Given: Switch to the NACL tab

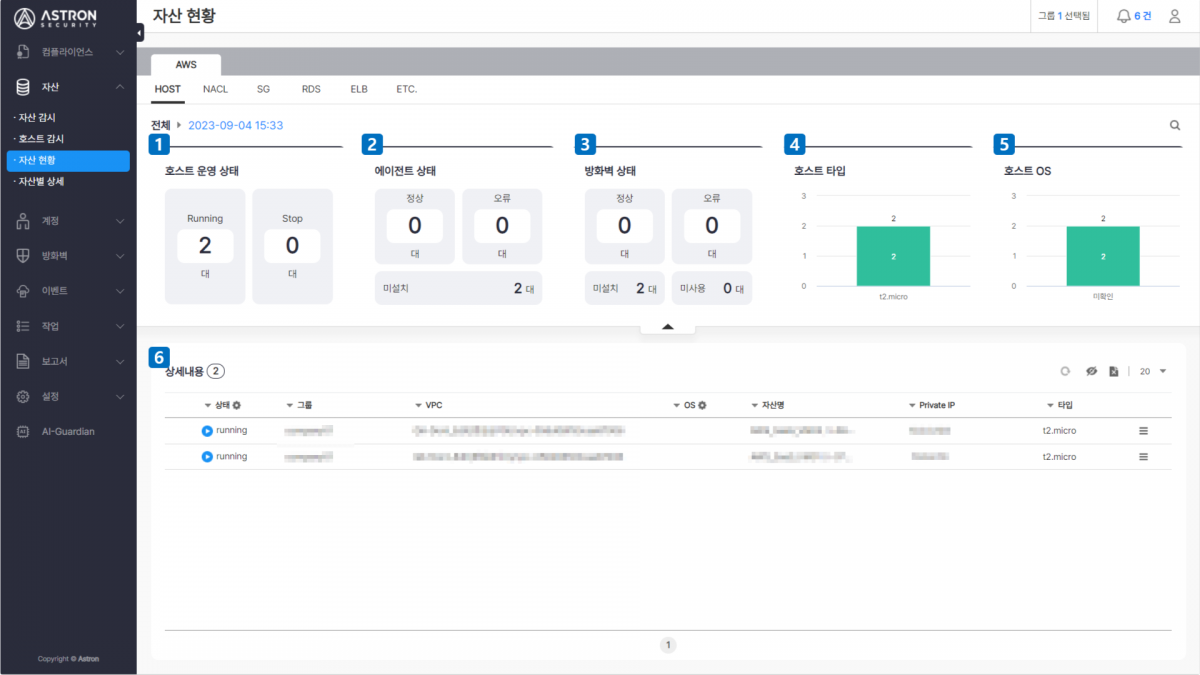Looking at the screenshot, I should [x=215, y=89].
